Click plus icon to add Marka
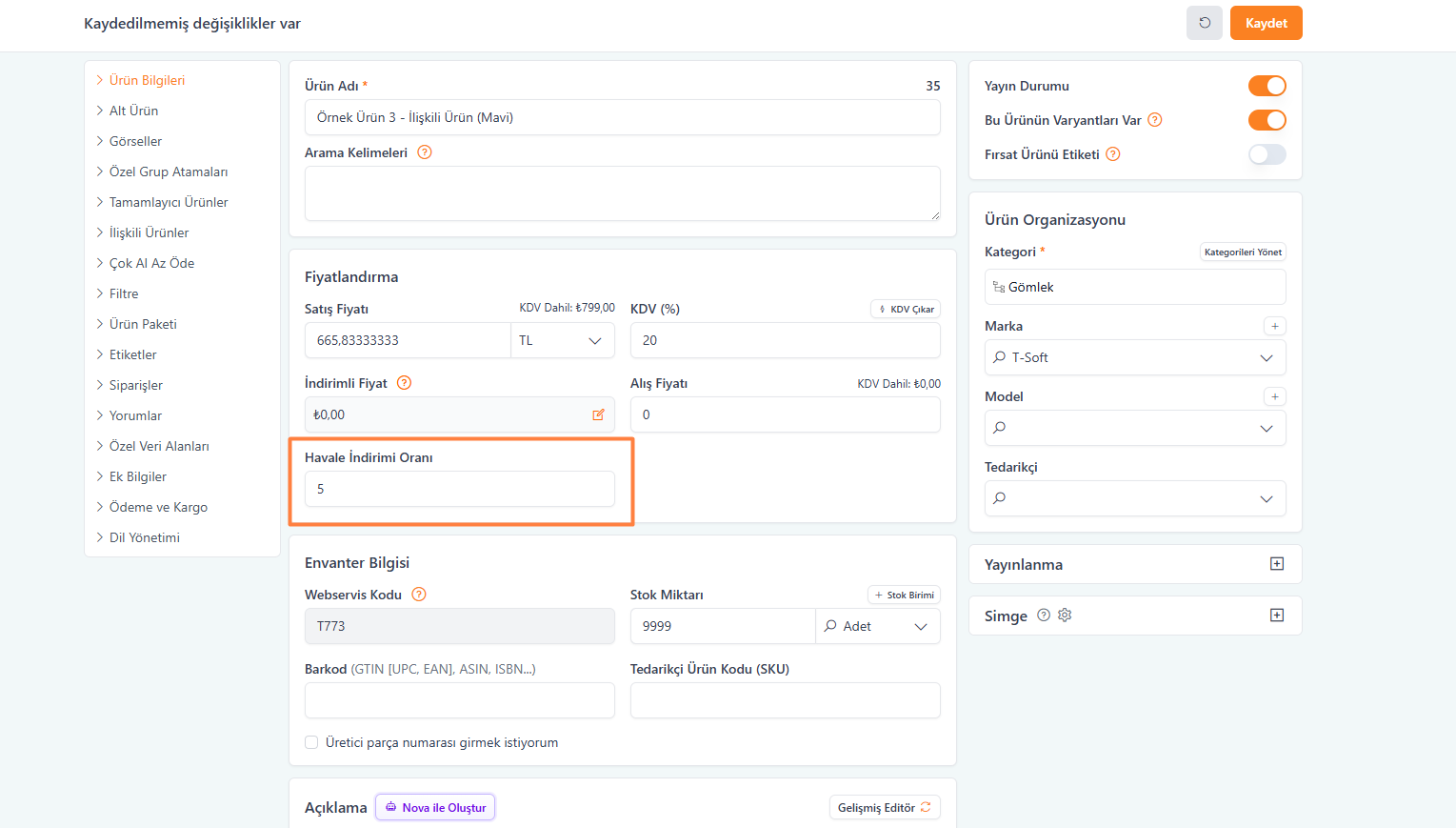 coord(1274,326)
